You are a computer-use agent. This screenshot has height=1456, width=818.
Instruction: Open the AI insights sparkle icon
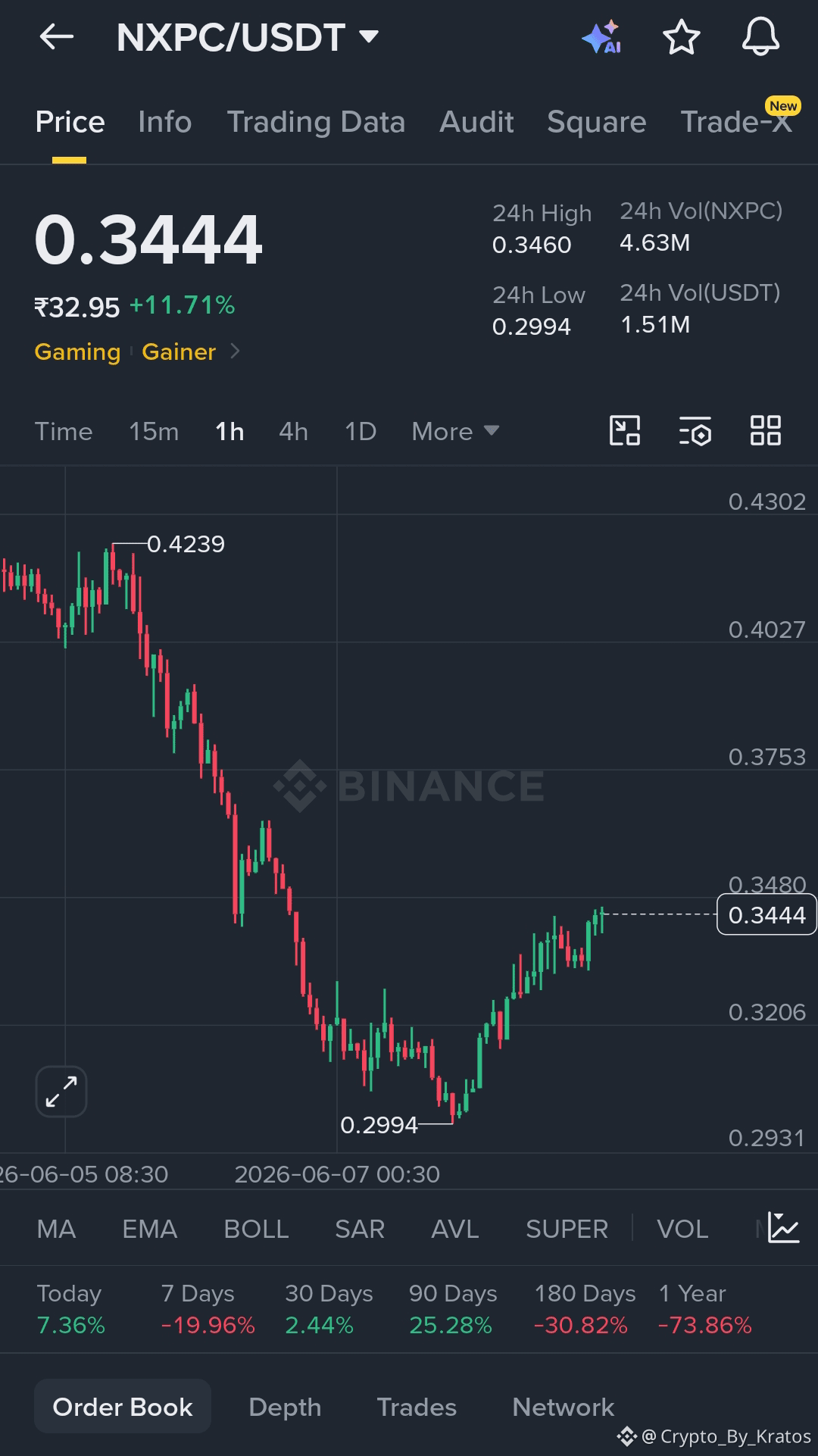click(x=602, y=37)
